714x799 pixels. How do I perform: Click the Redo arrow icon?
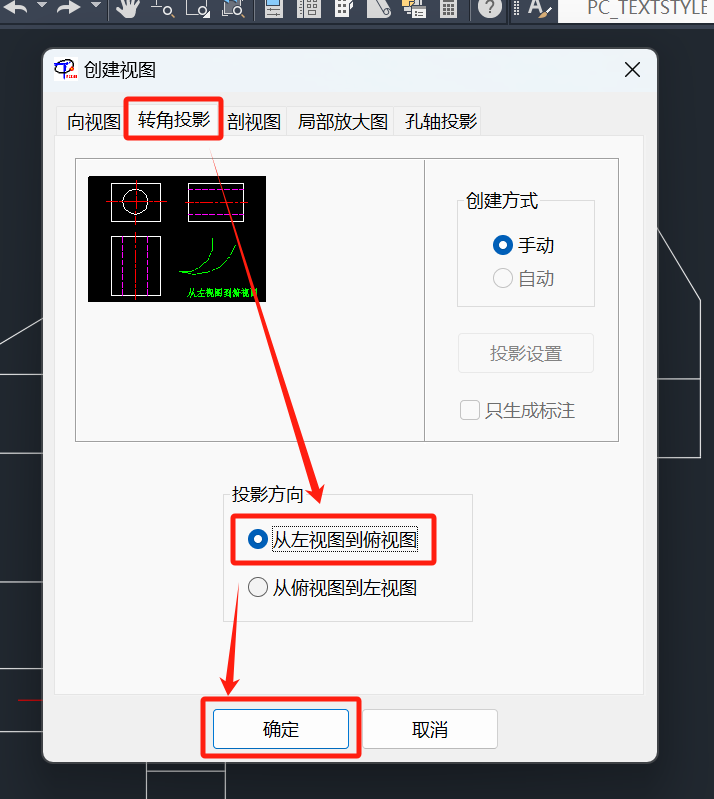(x=69, y=7)
